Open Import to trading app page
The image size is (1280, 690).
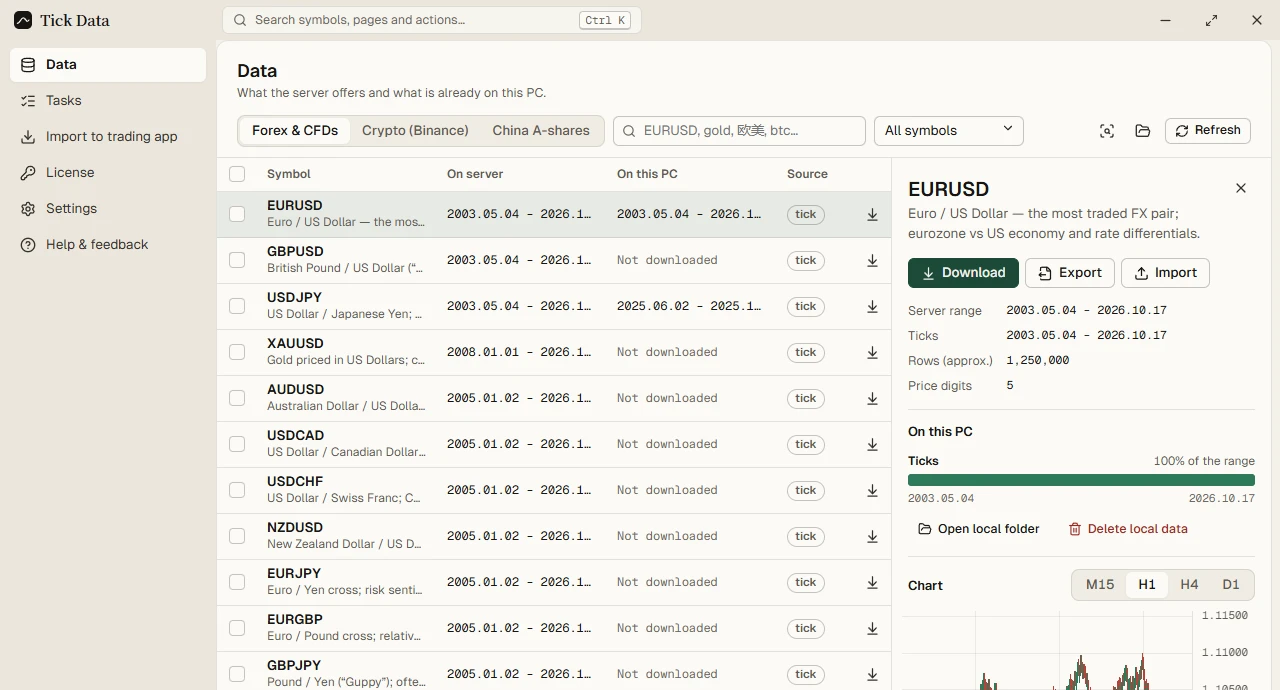tap(108, 137)
